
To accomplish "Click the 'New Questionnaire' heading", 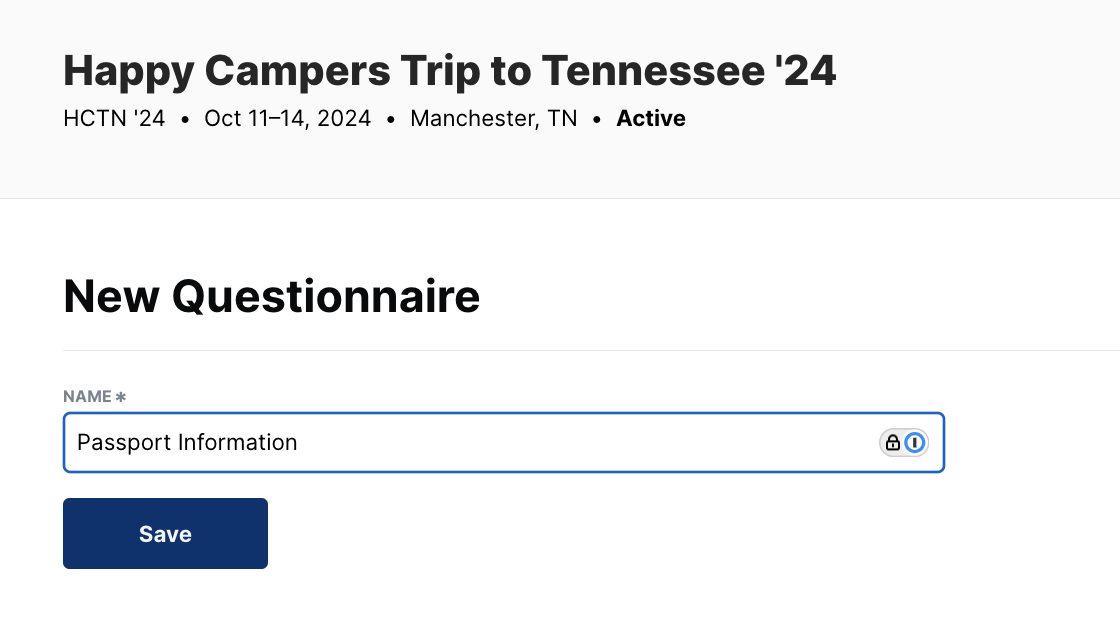I will click(271, 297).
